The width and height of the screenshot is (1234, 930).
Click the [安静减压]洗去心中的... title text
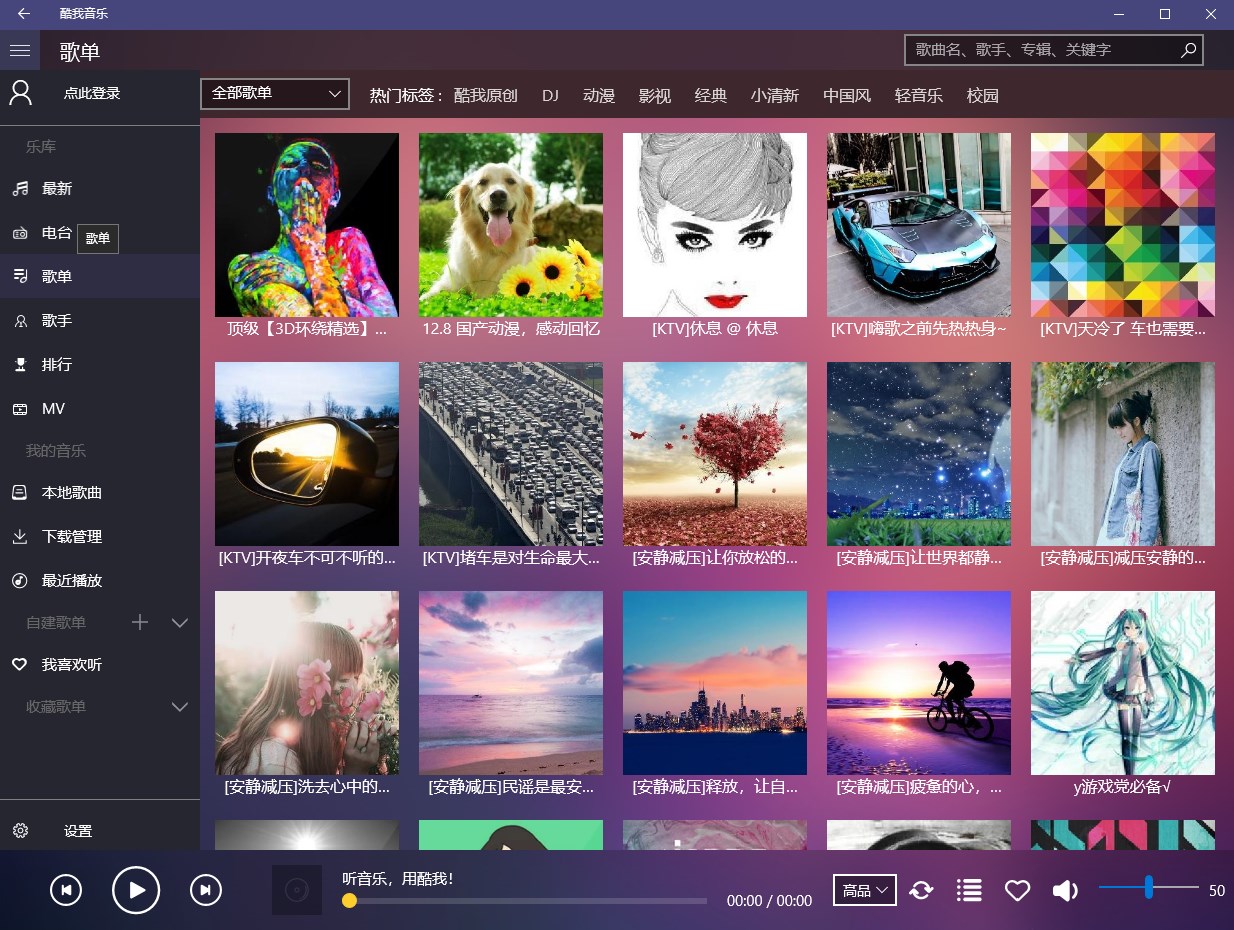(x=307, y=787)
